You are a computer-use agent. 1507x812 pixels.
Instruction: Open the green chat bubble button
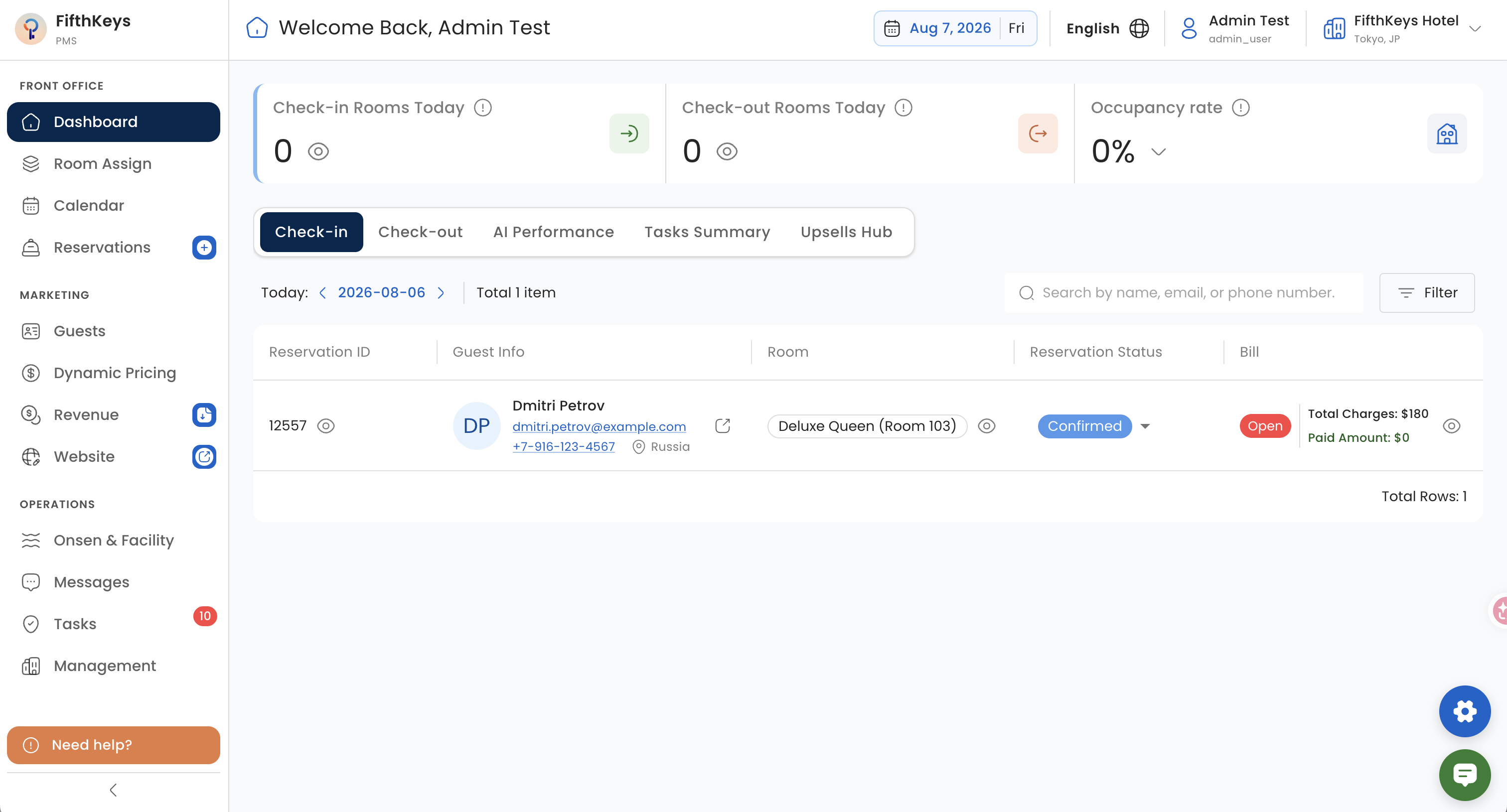(x=1464, y=775)
